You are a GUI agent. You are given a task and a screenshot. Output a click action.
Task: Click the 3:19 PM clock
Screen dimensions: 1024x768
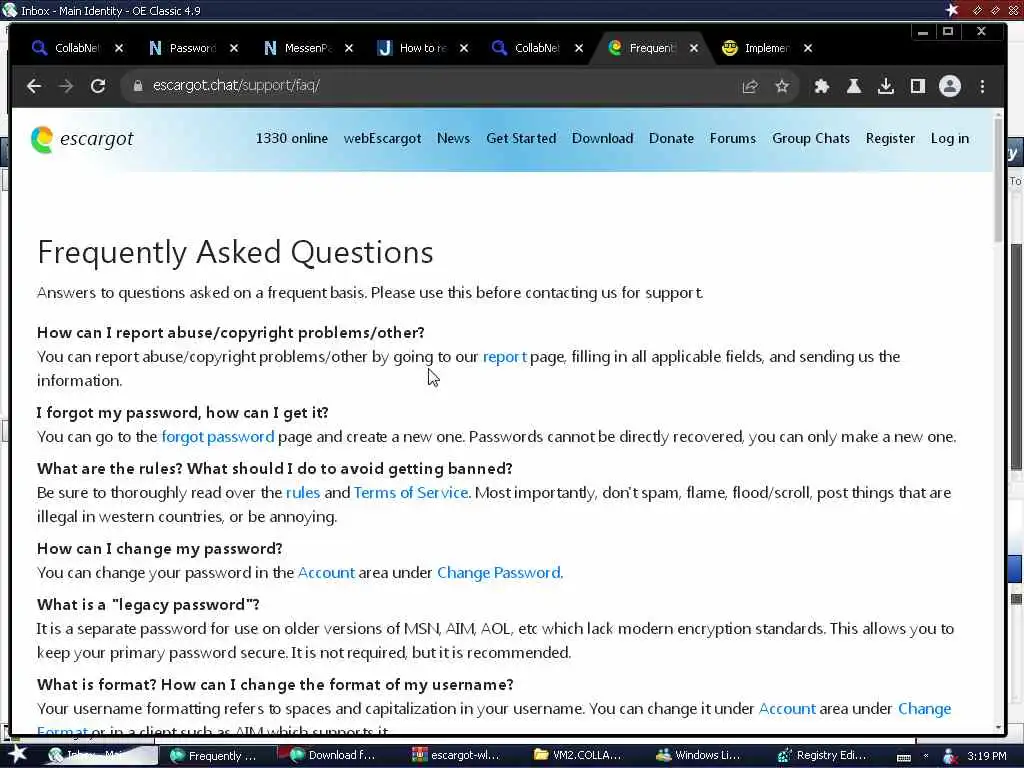tap(987, 756)
